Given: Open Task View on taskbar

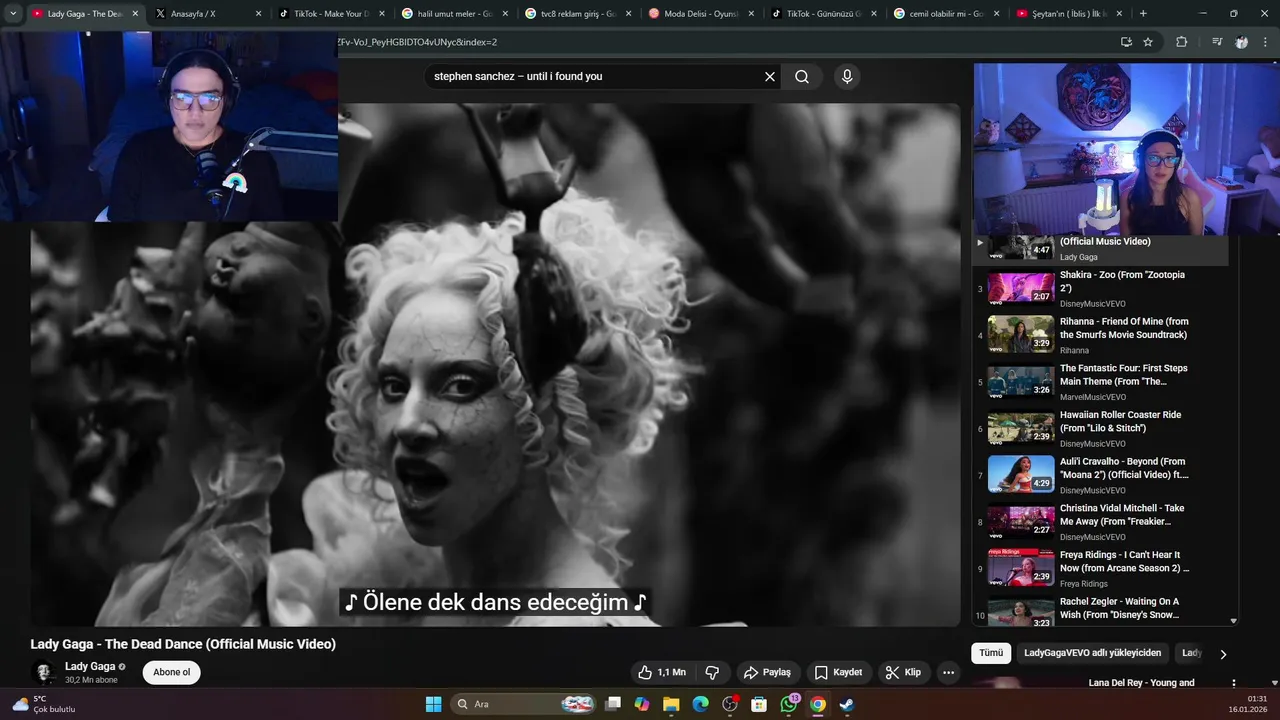Looking at the screenshot, I should (x=613, y=704).
